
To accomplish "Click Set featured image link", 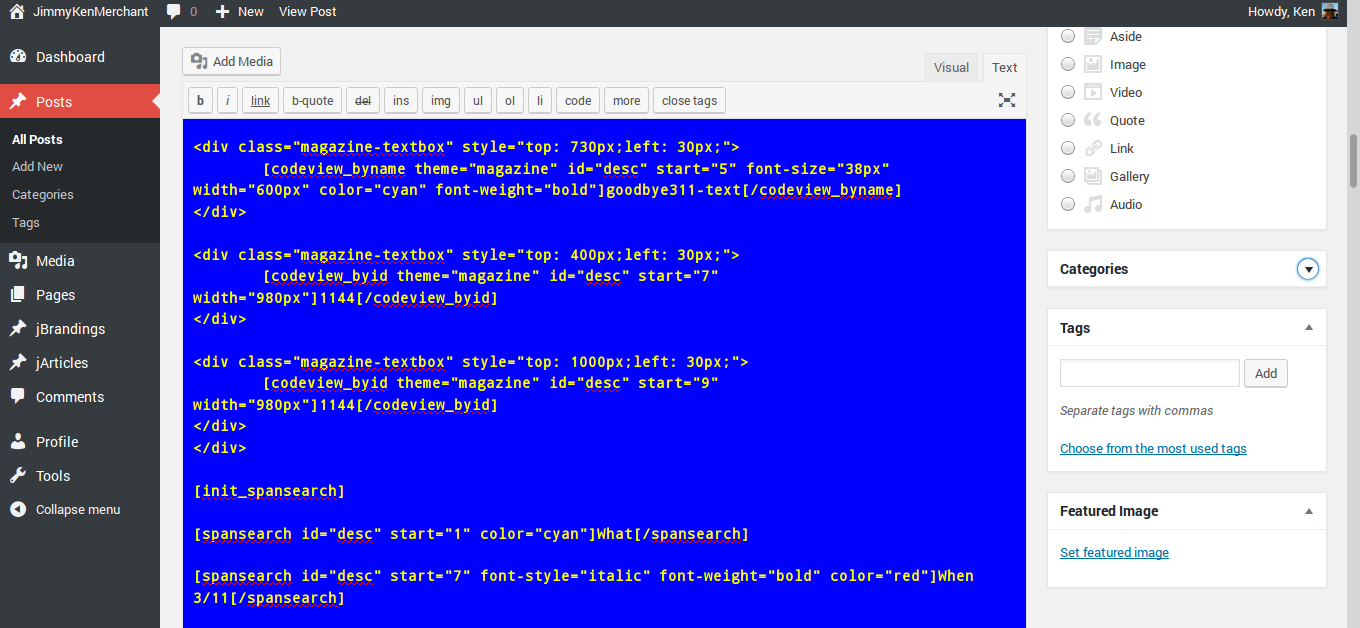I will 1114,553.
